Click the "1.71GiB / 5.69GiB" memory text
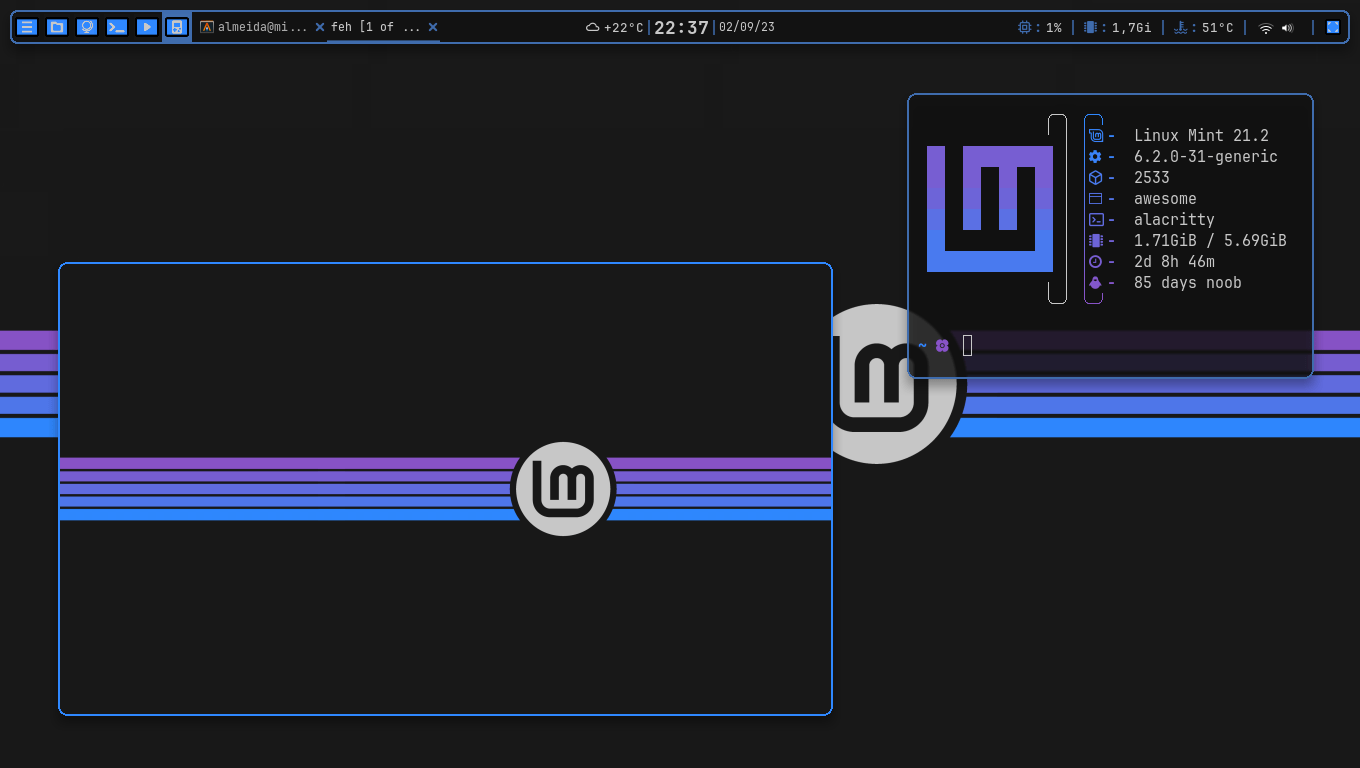 [1210, 241]
